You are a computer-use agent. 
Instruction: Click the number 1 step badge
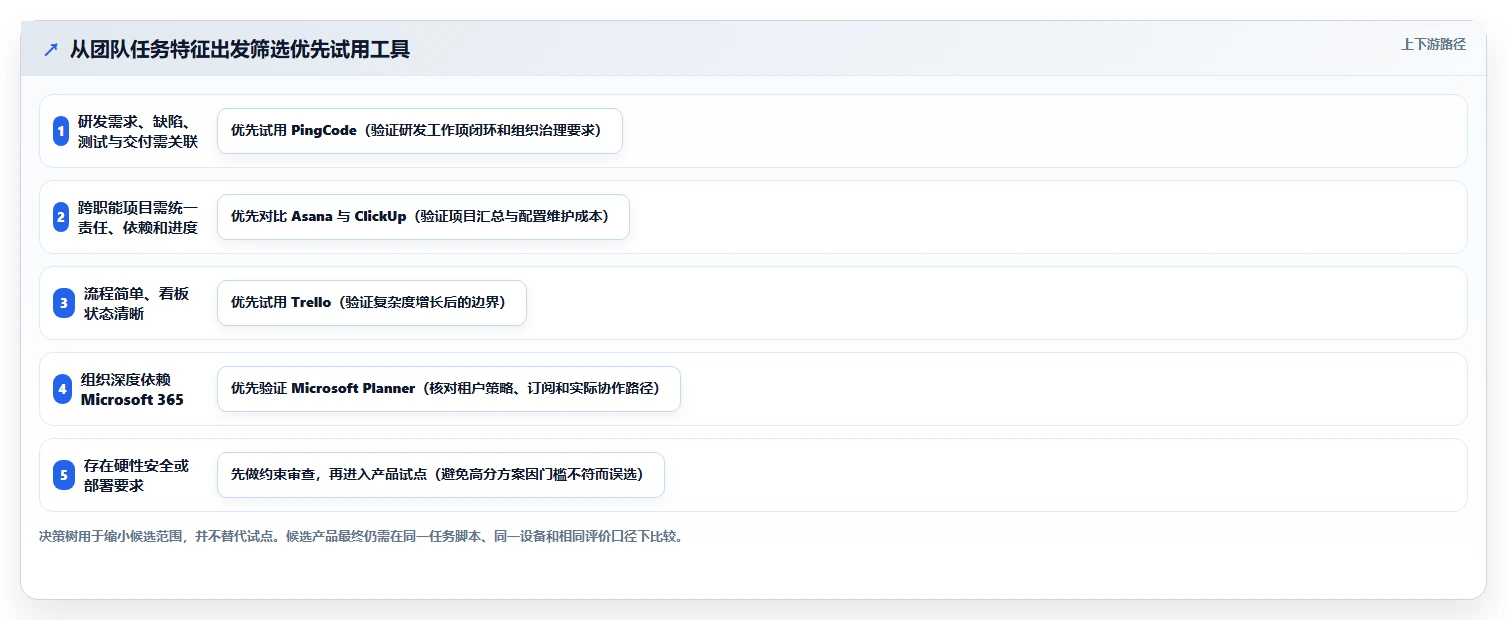(62, 131)
